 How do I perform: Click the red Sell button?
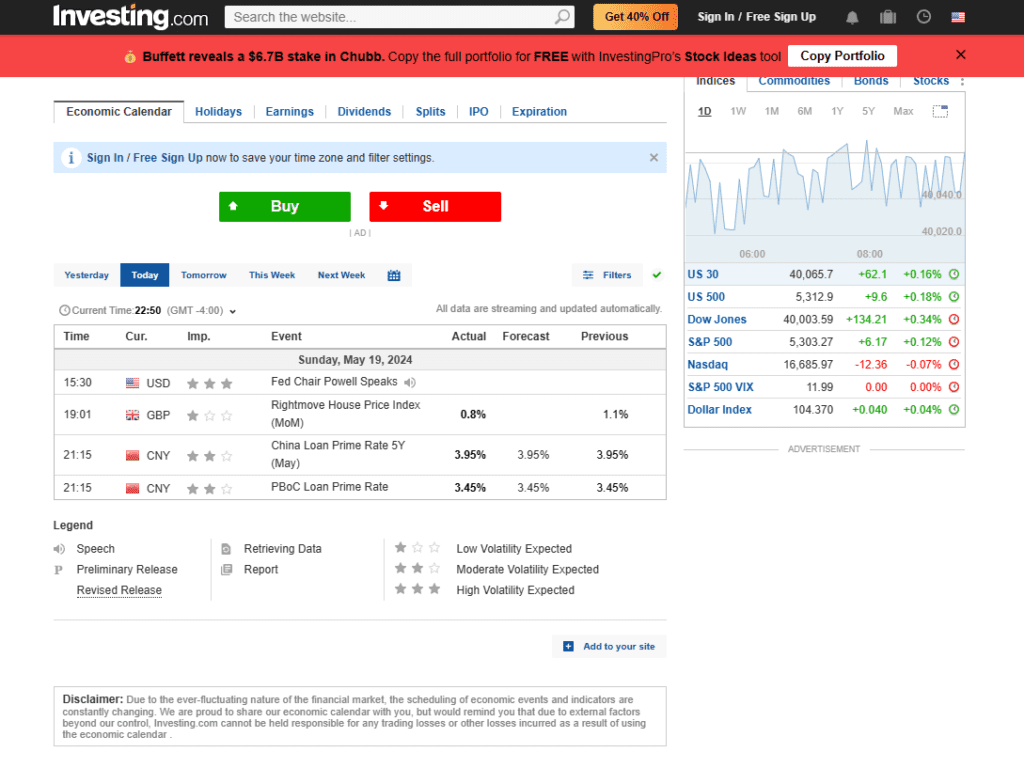click(435, 206)
